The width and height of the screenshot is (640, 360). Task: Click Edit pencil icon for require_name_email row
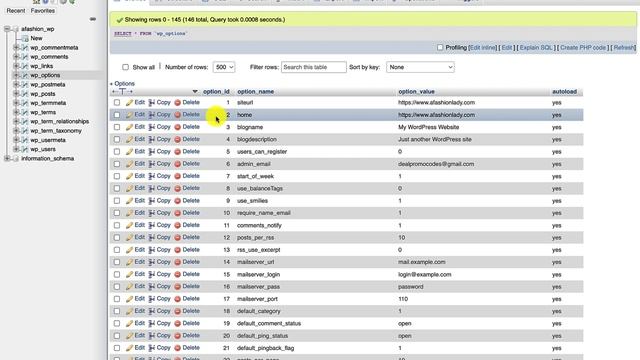(129, 213)
